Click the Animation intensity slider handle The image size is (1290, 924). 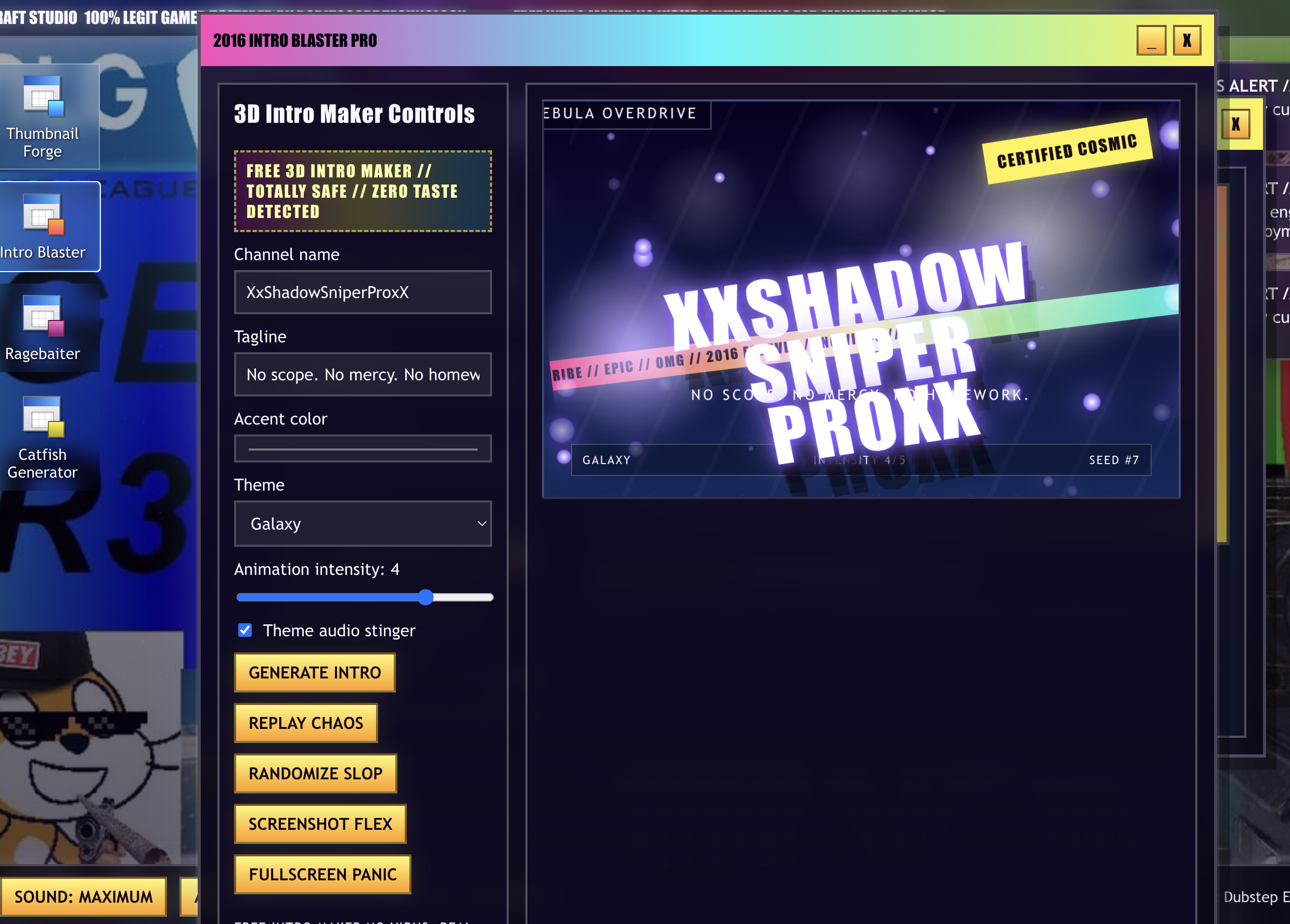point(425,597)
